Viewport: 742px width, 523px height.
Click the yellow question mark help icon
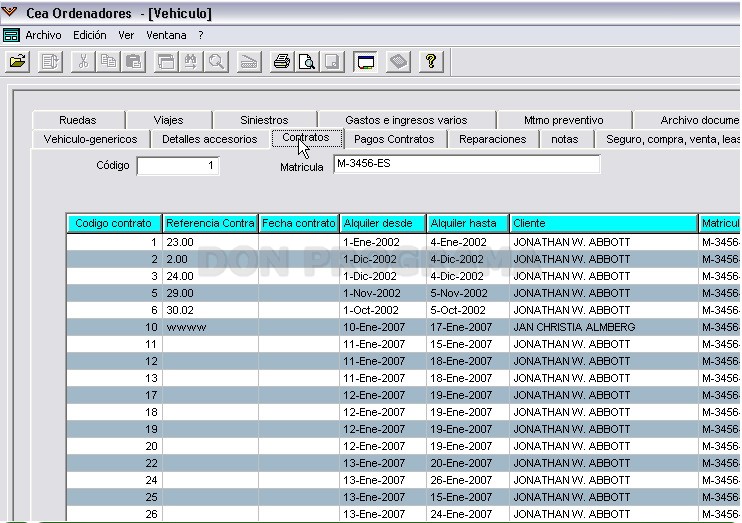coord(431,62)
